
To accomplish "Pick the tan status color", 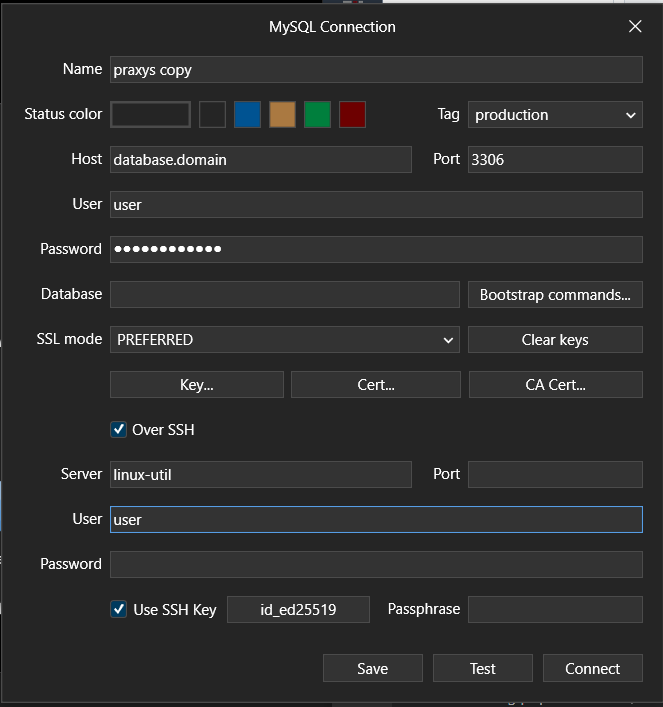I will coord(282,115).
